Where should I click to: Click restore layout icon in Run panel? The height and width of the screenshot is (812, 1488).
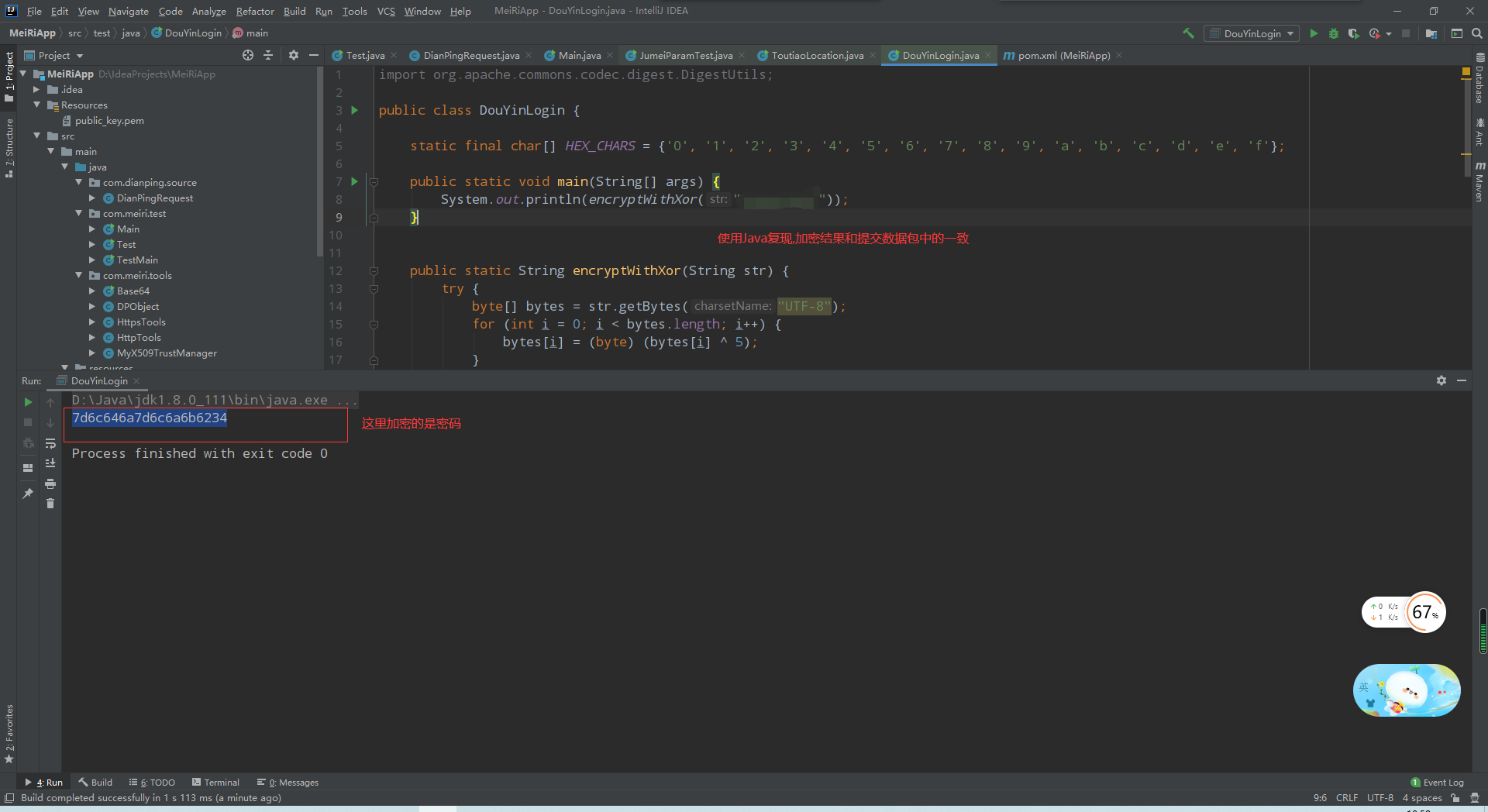pos(28,467)
